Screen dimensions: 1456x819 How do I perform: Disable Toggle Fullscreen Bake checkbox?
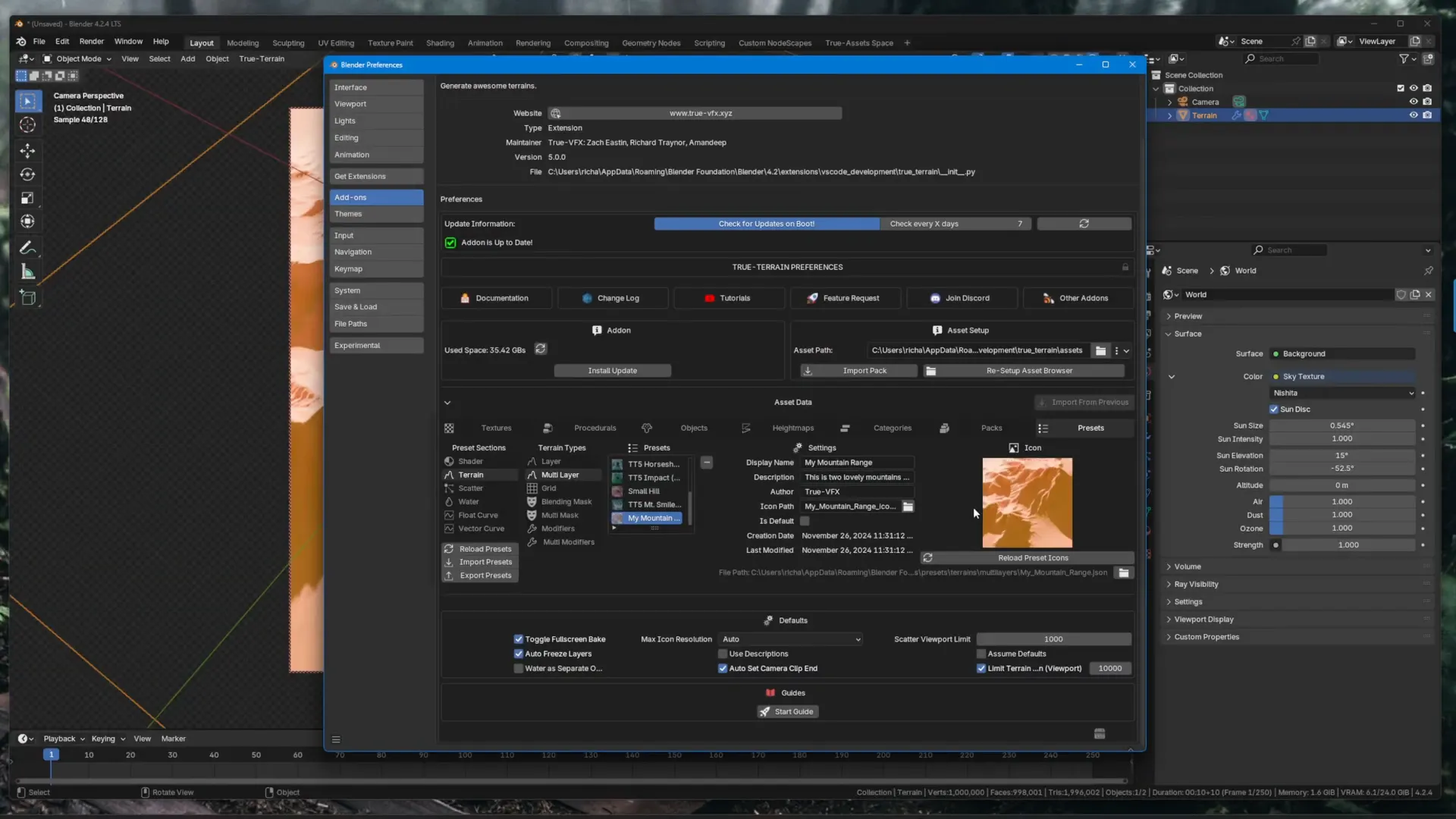pyautogui.click(x=519, y=639)
